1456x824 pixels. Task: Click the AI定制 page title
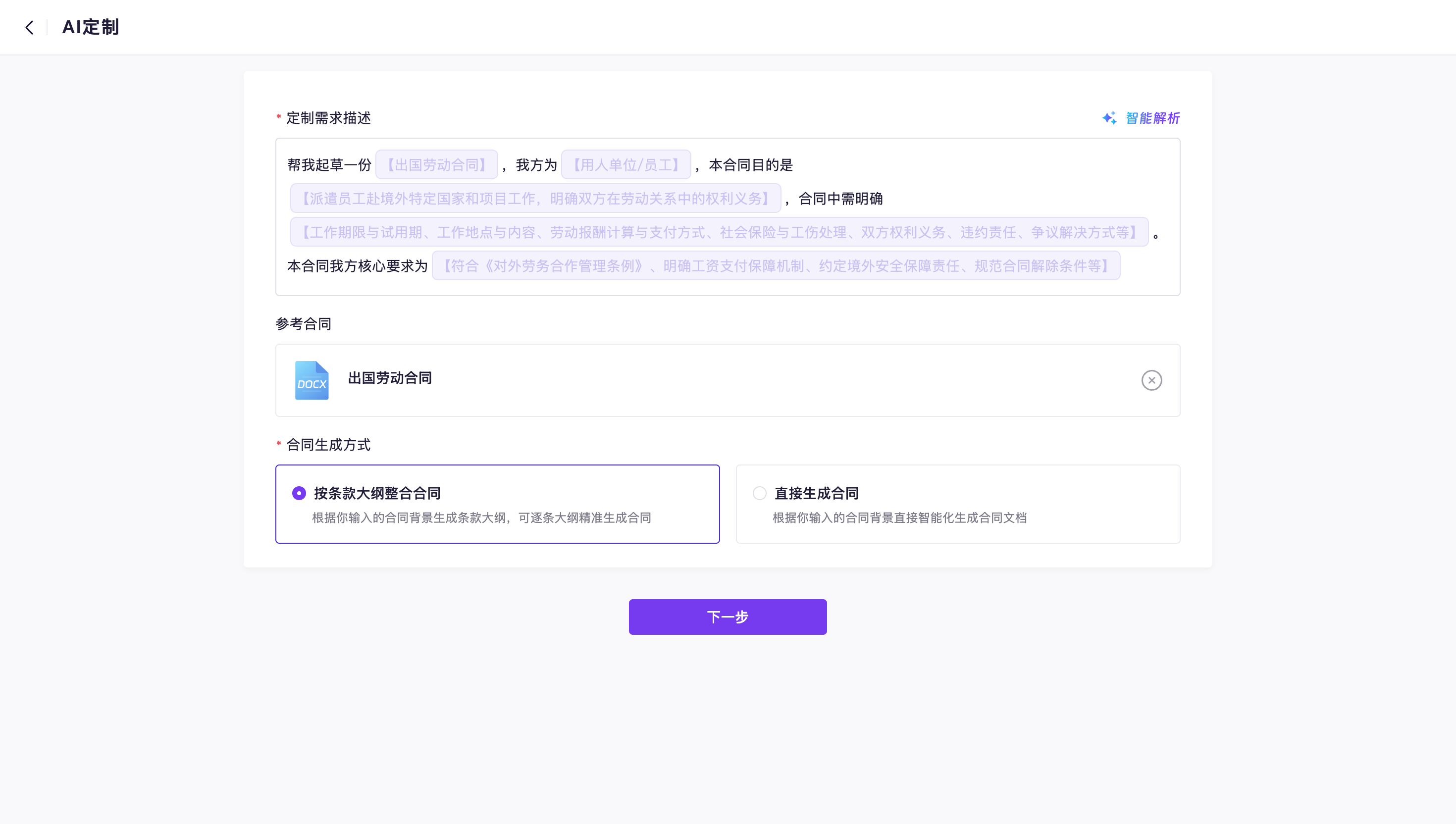click(91, 27)
